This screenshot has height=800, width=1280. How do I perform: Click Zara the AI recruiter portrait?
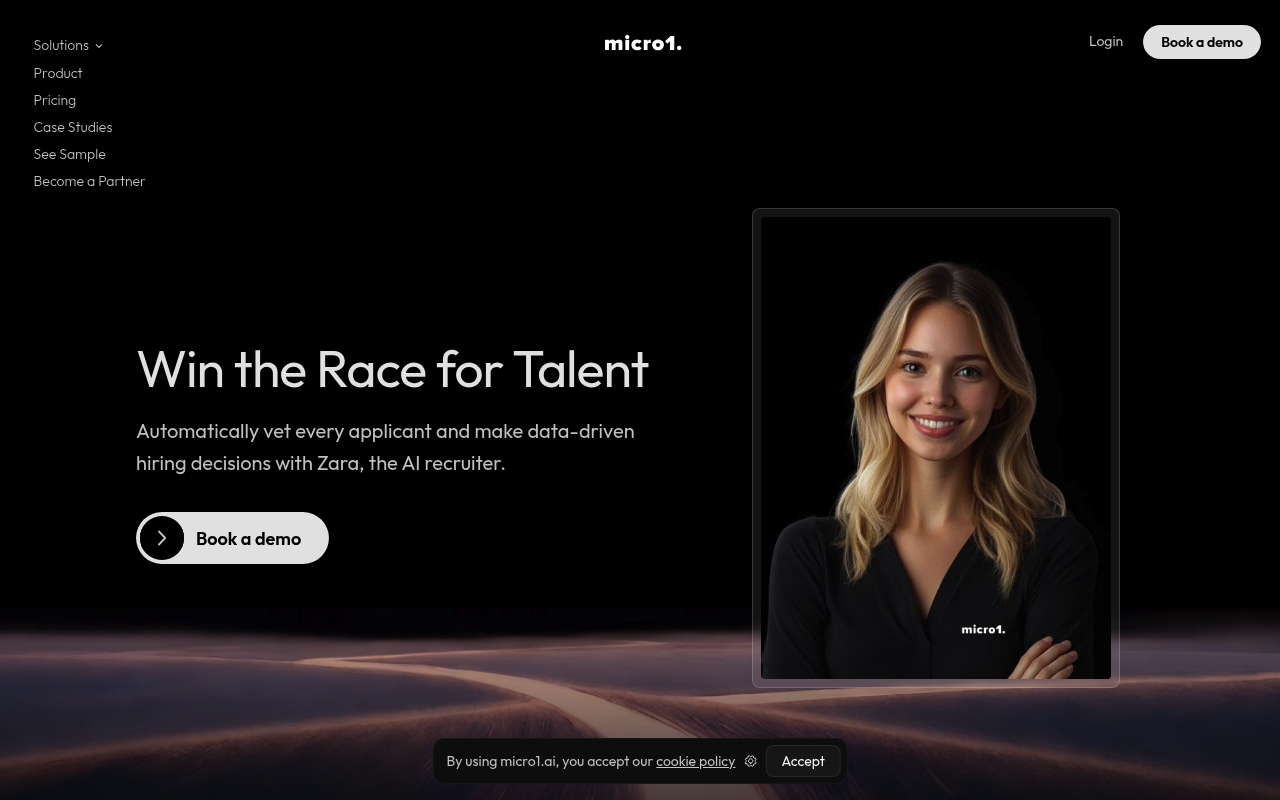coord(936,448)
